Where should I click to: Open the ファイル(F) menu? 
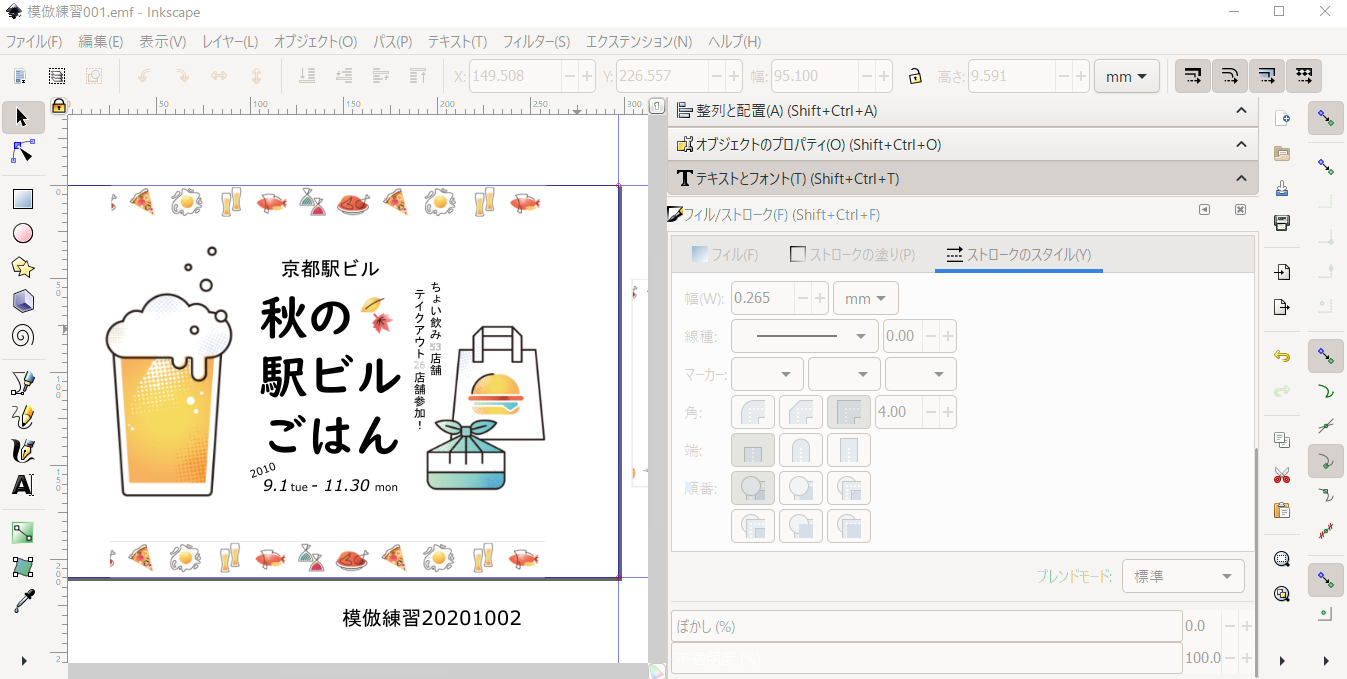coord(34,42)
